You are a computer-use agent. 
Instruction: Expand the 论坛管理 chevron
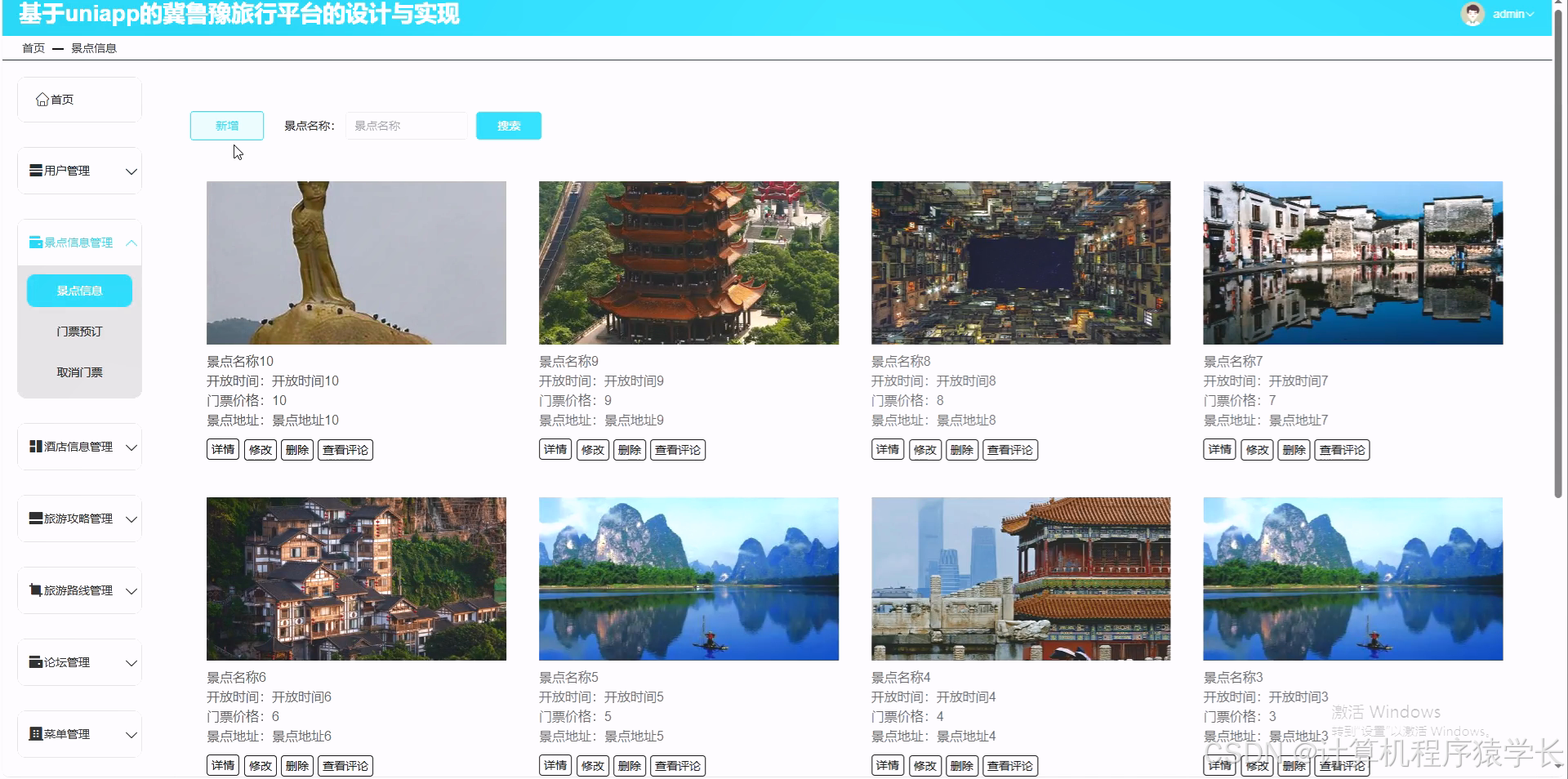click(131, 663)
